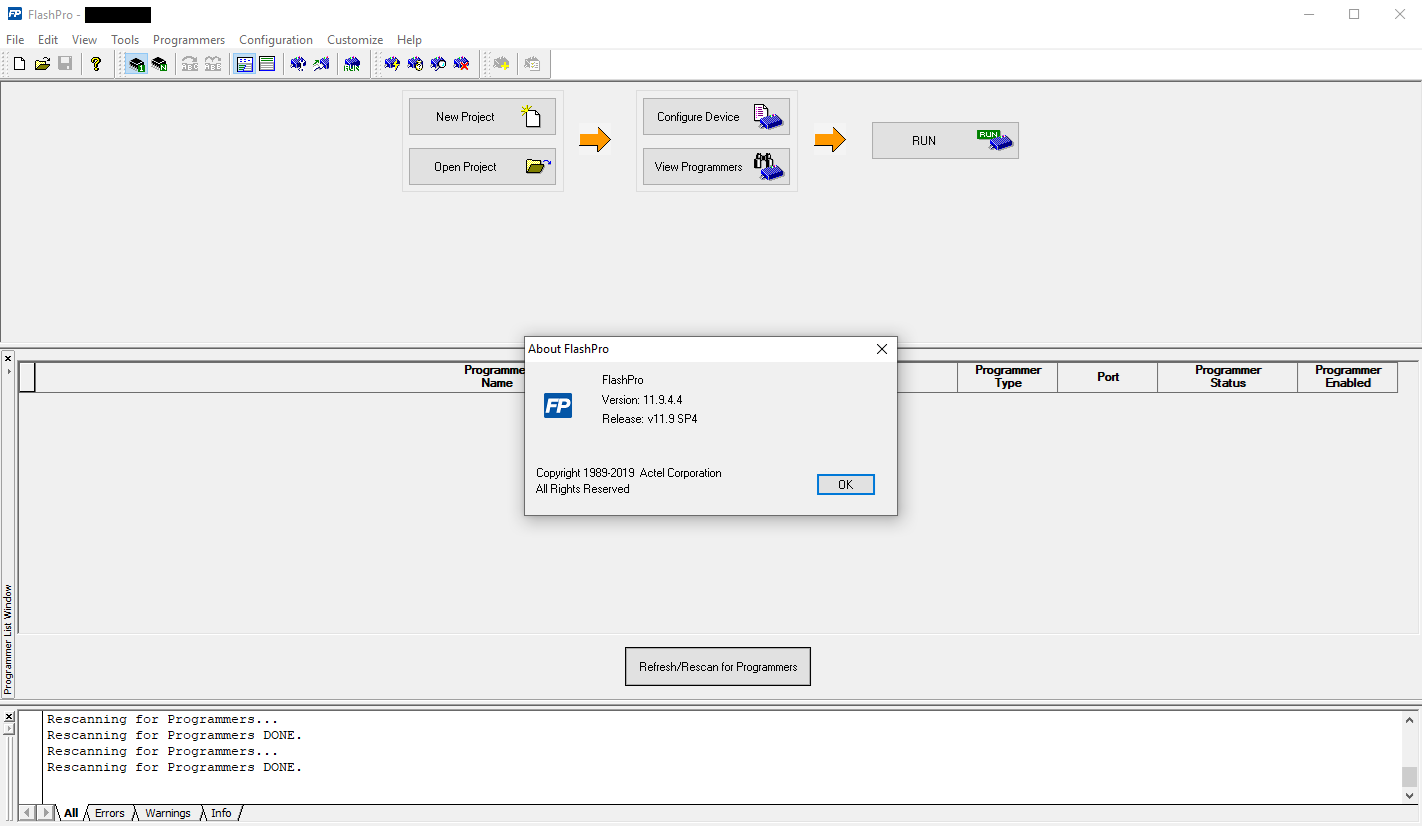Click the Open Project folder toolbar icon

(x=42, y=64)
